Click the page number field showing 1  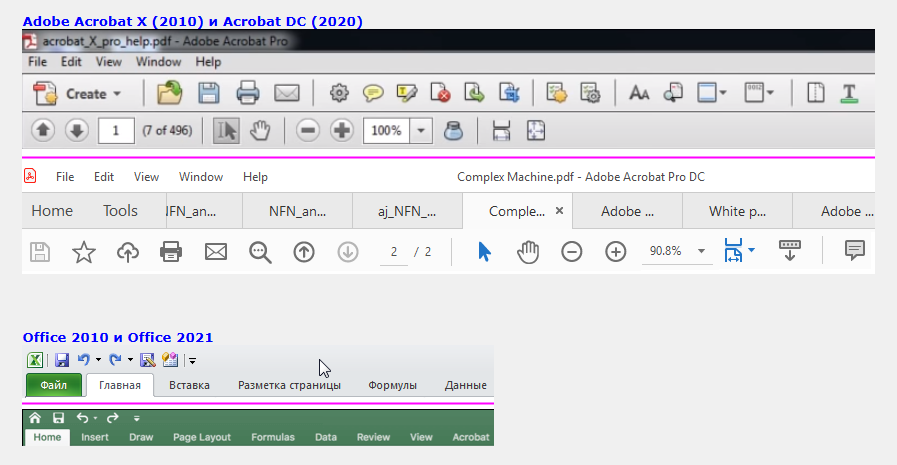coord(116,130)
